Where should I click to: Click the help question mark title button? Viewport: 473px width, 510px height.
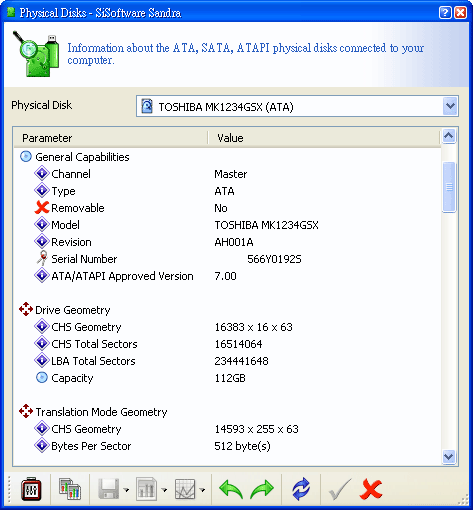pyautogui.click(x=445, y=13)
